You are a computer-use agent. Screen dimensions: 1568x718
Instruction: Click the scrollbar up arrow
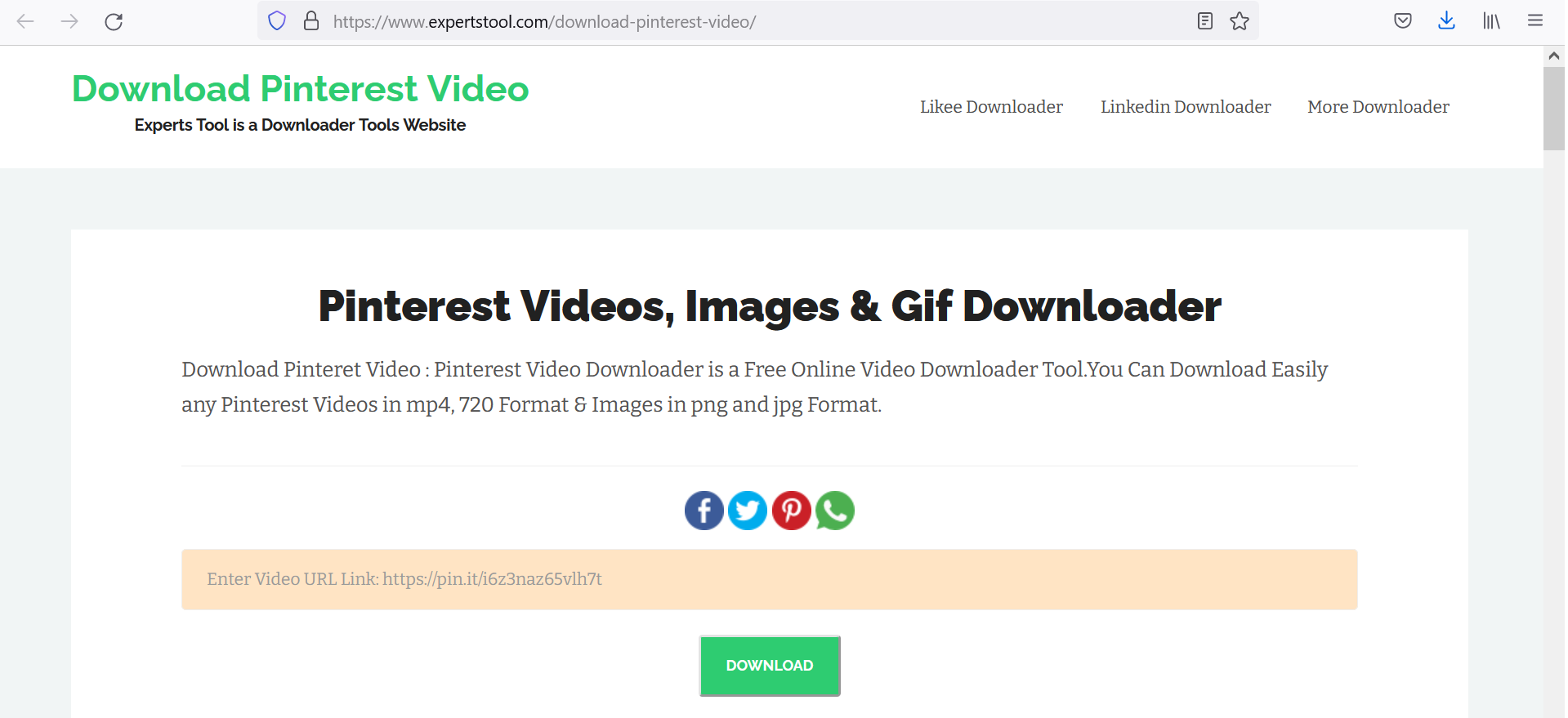(1554, 56)
